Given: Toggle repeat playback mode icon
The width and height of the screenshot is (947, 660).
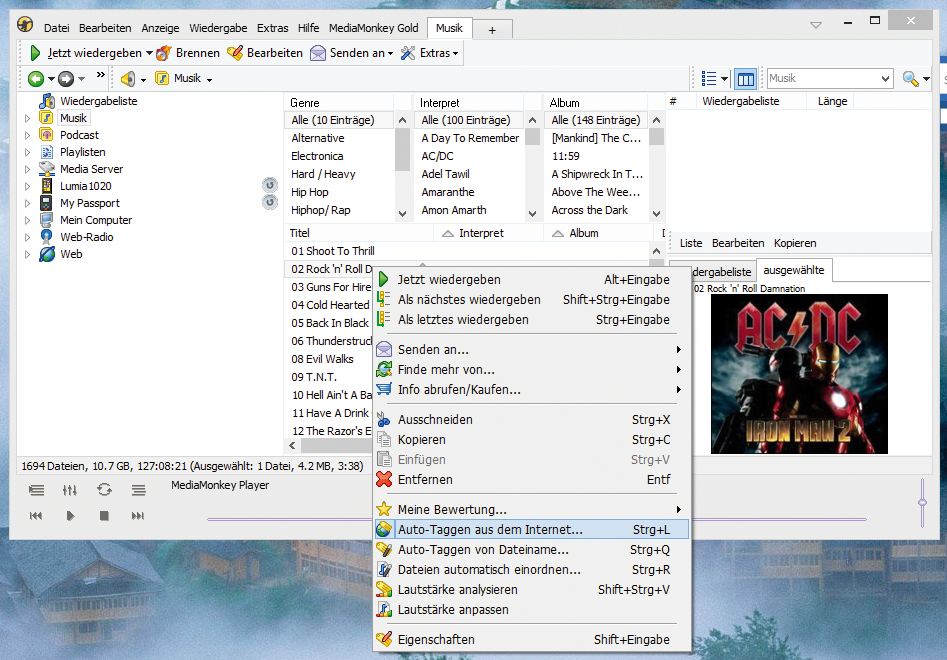Looking at the screenshot, I should (104, 490).
